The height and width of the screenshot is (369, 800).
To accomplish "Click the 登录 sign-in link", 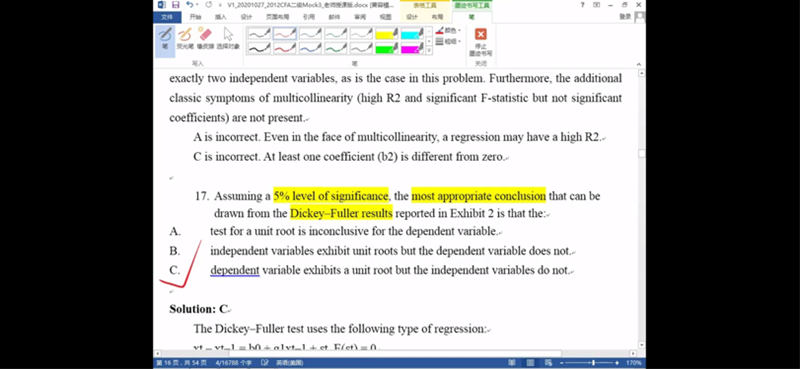I will point(625,17).
